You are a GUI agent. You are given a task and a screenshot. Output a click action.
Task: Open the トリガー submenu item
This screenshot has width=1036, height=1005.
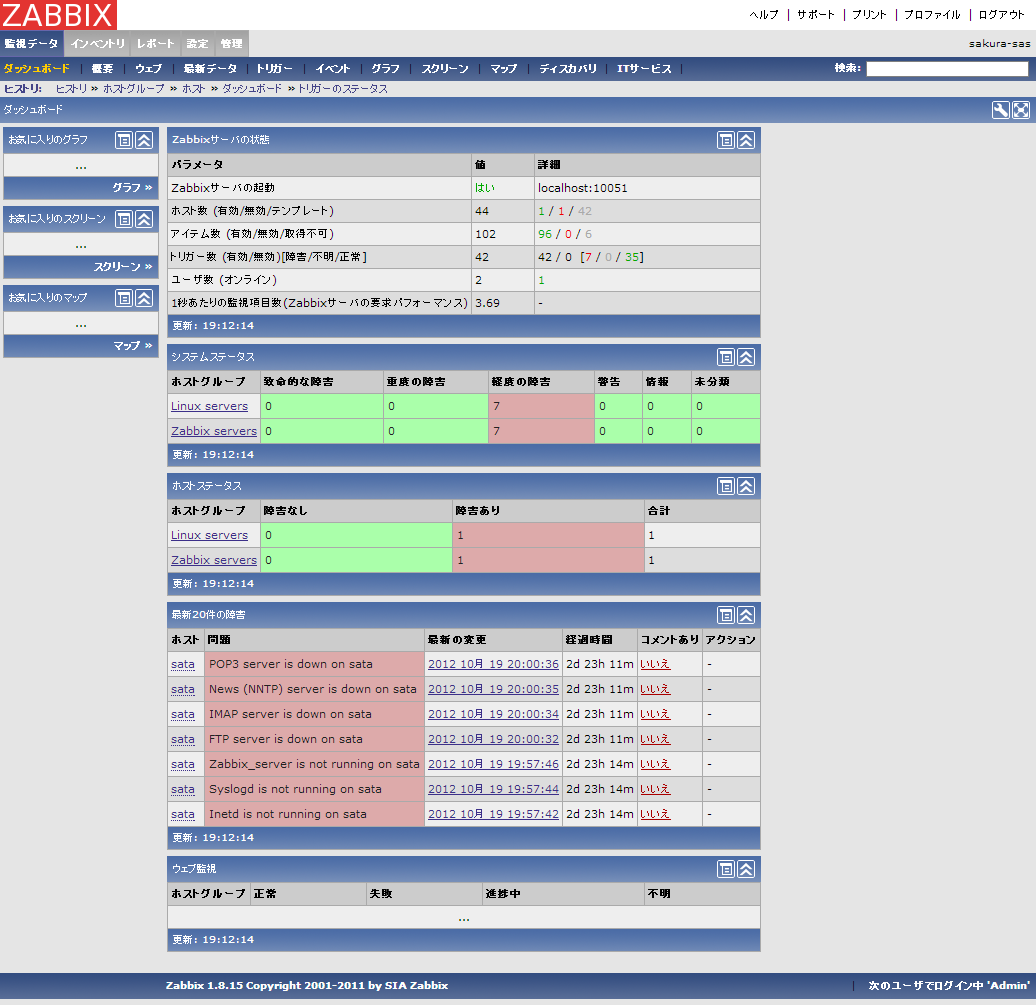click(x=274, y=69)
